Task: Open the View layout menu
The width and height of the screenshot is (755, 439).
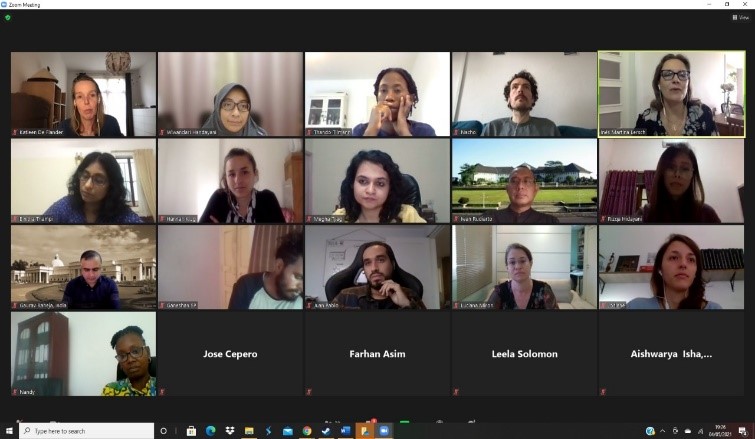Action: (741, 17)
